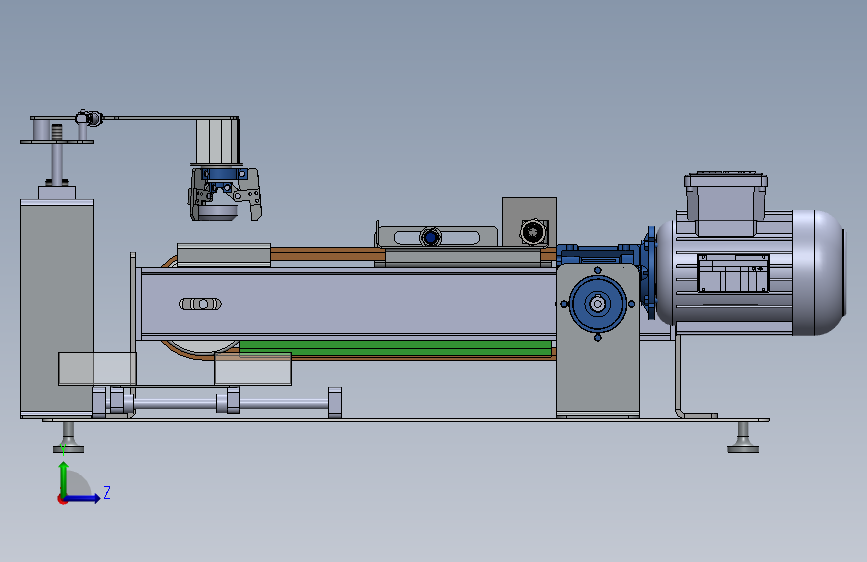
Task: Click the Z label beside the triad
Action: click(107, 492)
